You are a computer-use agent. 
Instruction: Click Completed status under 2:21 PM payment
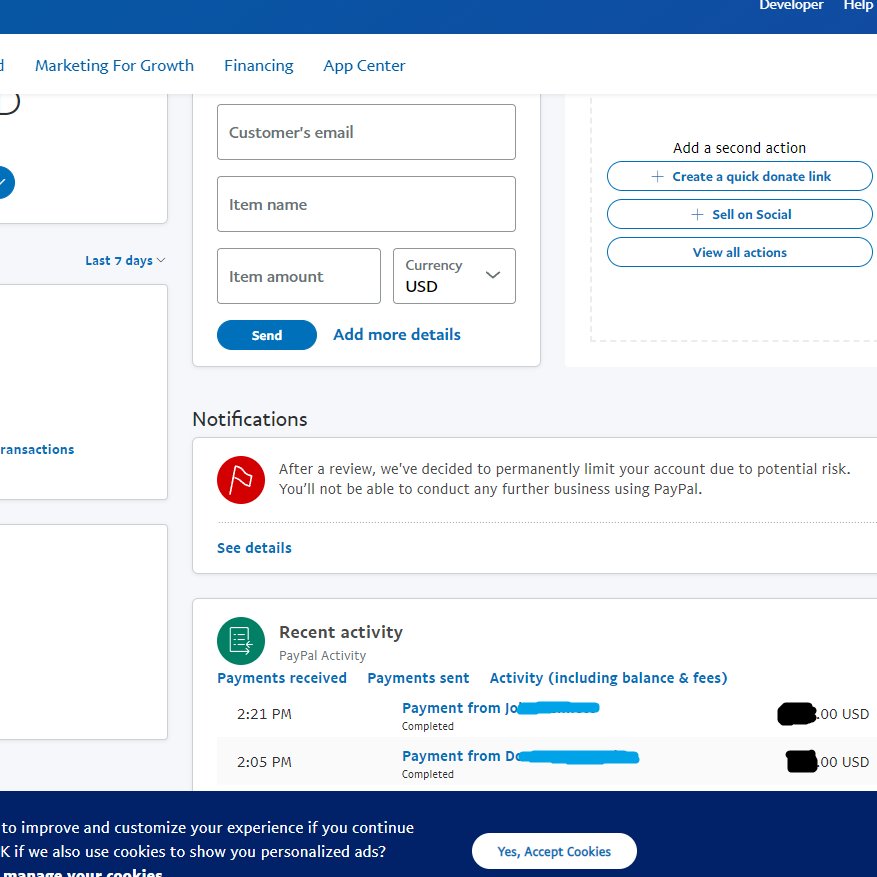tap(427, 726)
